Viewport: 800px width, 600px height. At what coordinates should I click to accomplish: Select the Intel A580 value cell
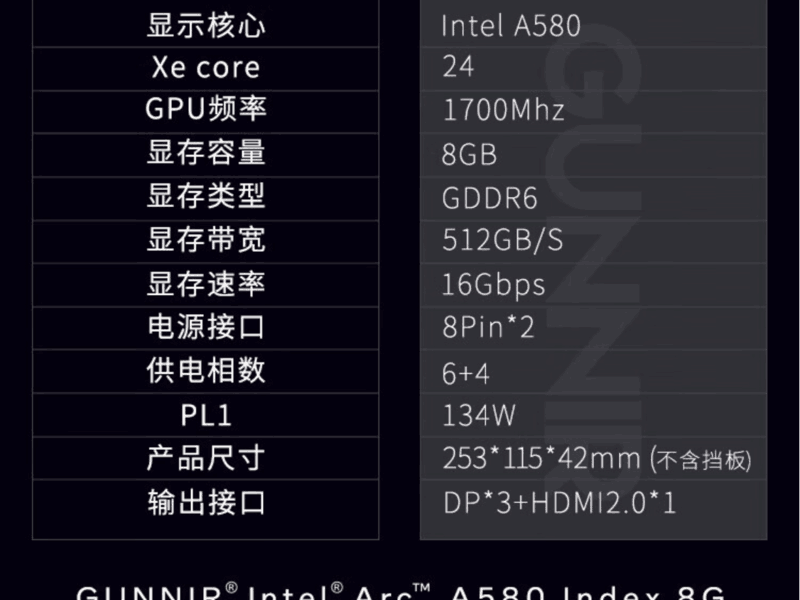pyautogui.click(x=593, y=25)
